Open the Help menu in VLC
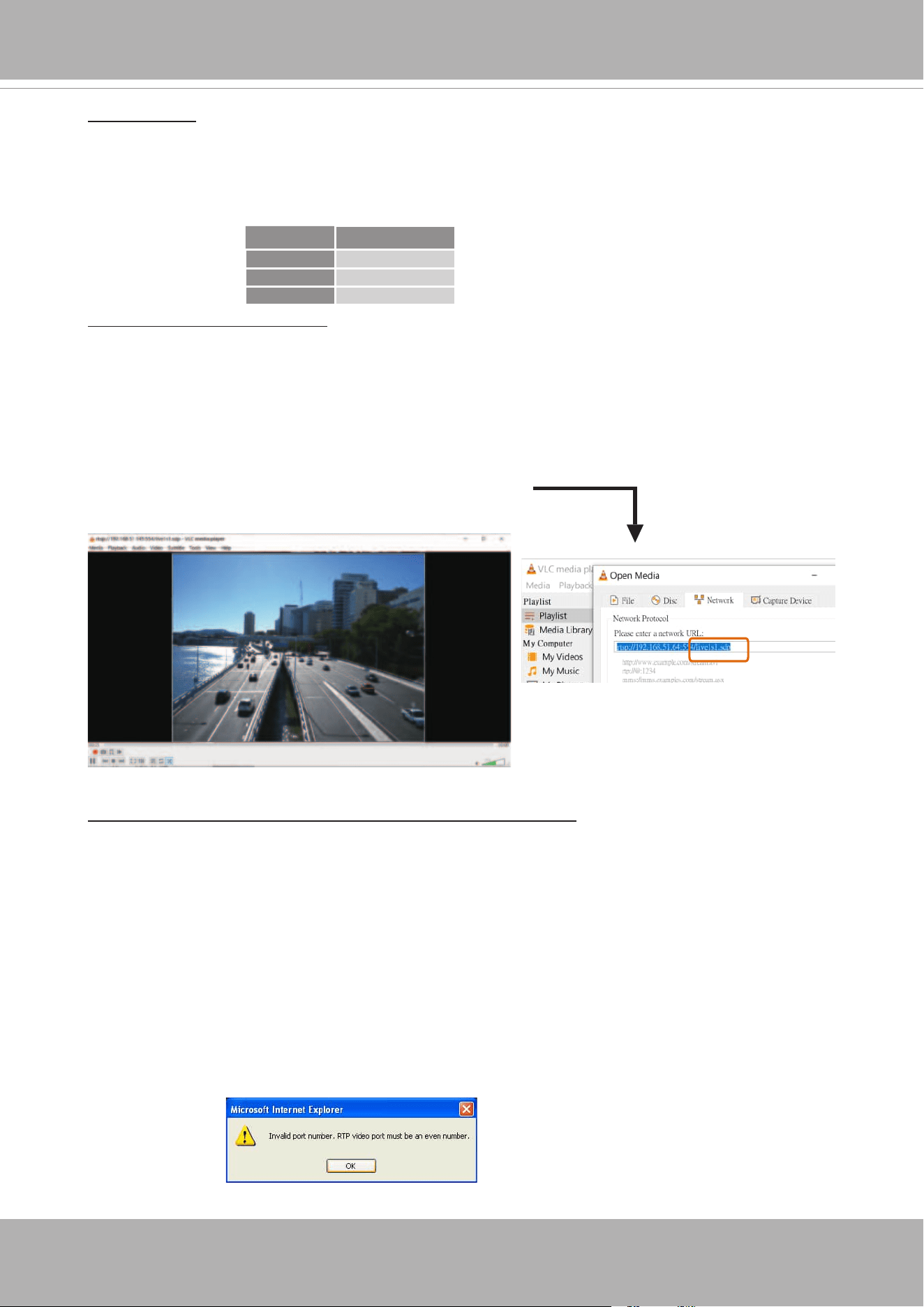The width and height of the screenshot is (924, 1307). (225, 548)
